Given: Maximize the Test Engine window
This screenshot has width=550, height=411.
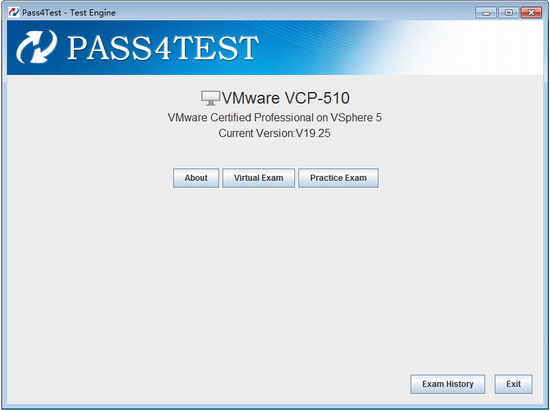Looking at the screenshot, I should pyautogui.click(x=509, y=13).
